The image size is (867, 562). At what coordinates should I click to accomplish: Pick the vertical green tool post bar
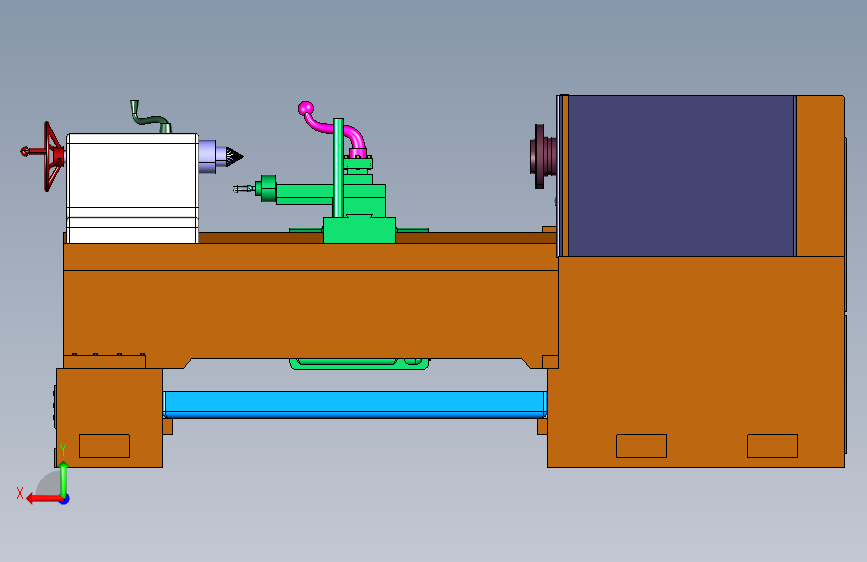(x=338, y=168)
